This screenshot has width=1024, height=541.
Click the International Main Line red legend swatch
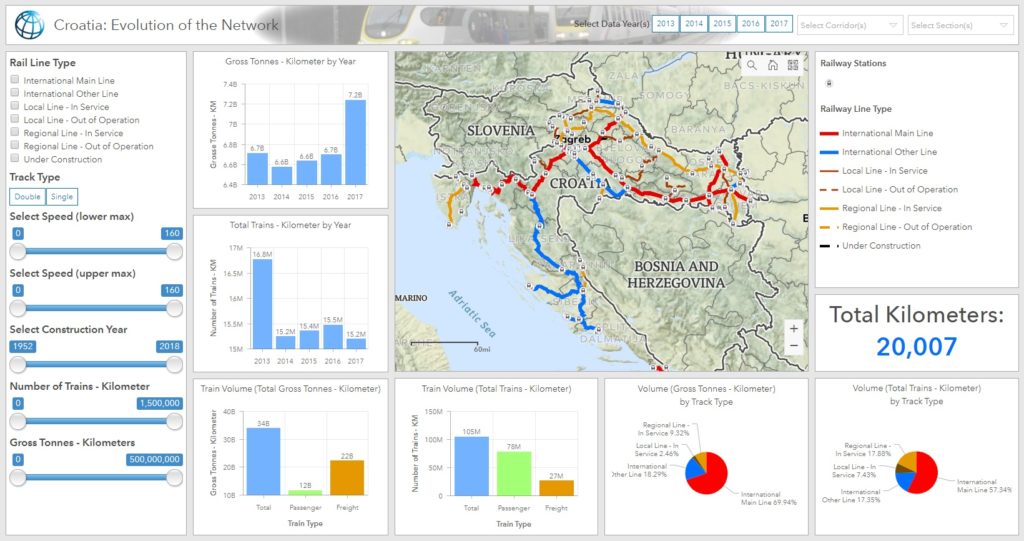(x=829, y=133)
